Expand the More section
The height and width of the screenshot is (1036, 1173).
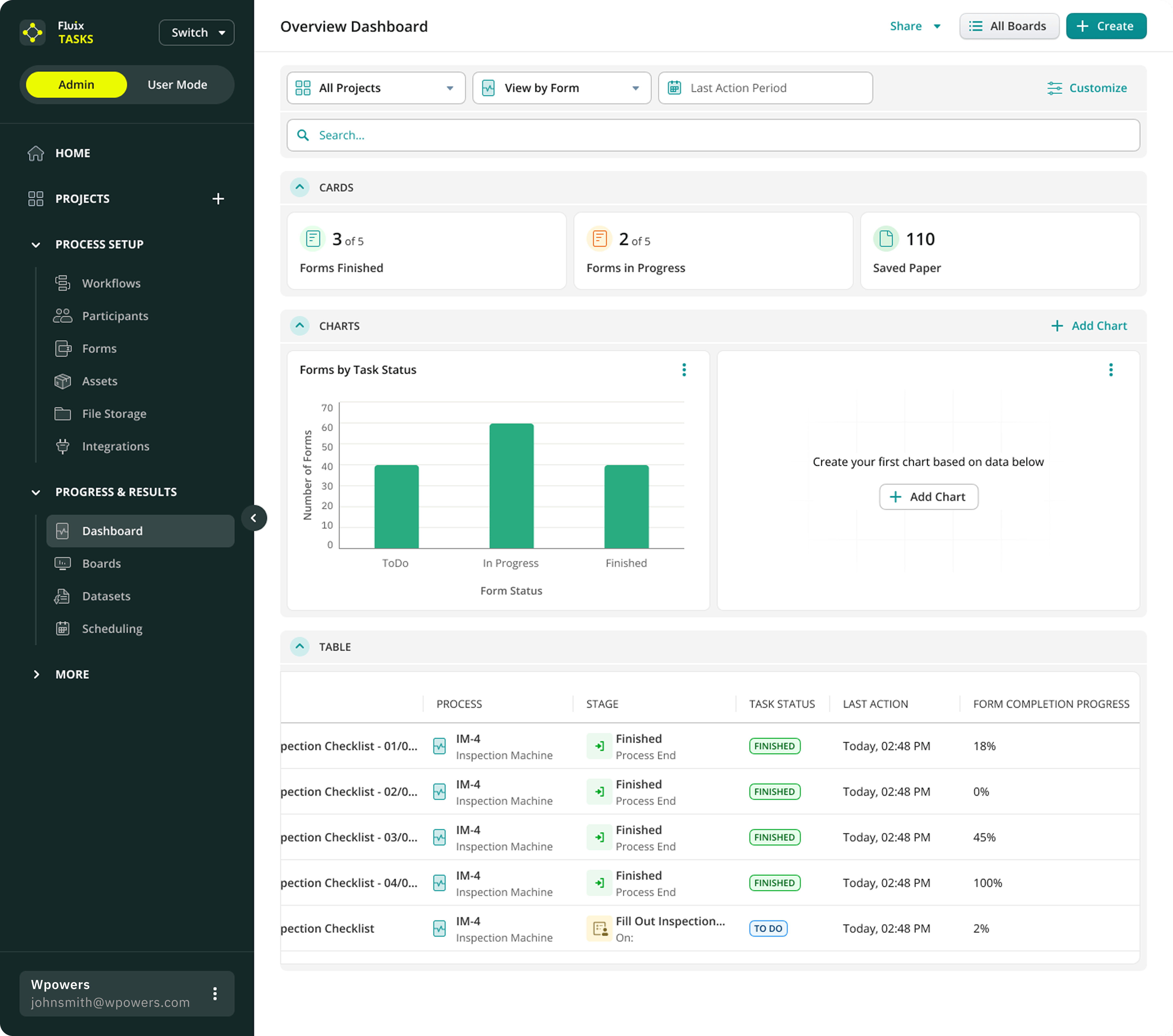click(x=36, y=674)
